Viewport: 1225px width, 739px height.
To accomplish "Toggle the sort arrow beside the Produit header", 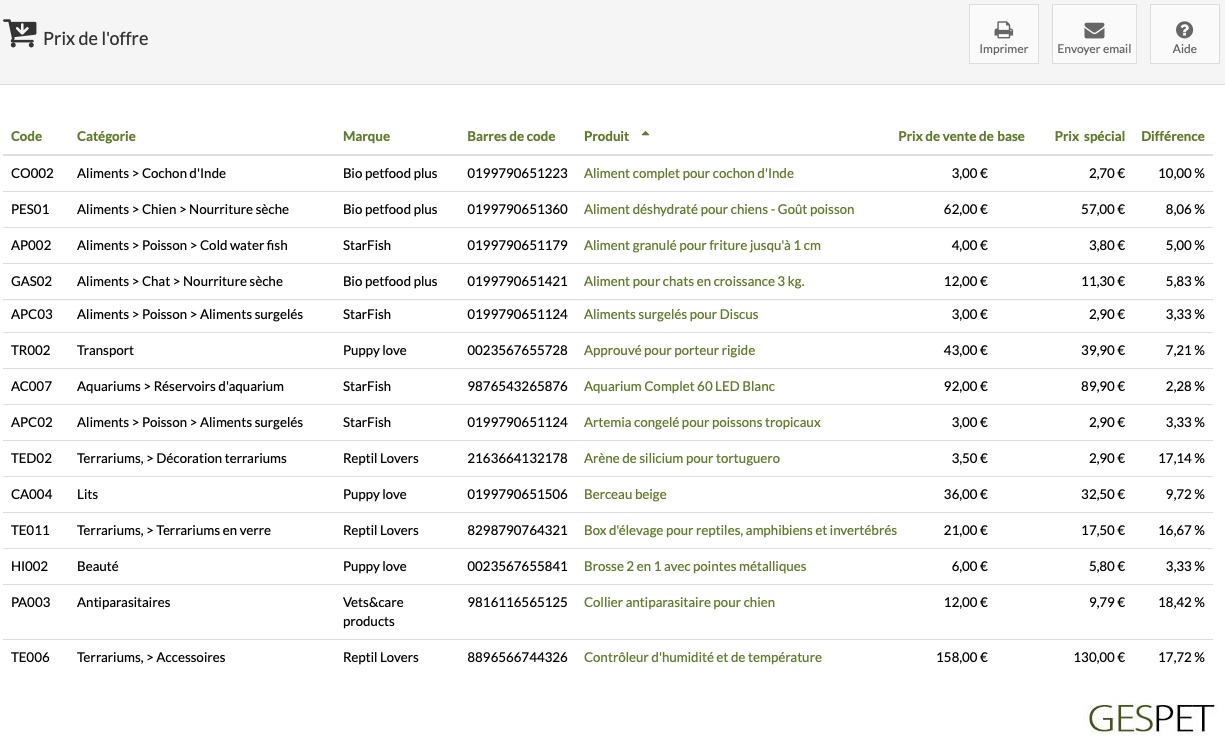I will click(x=645, y=134).
